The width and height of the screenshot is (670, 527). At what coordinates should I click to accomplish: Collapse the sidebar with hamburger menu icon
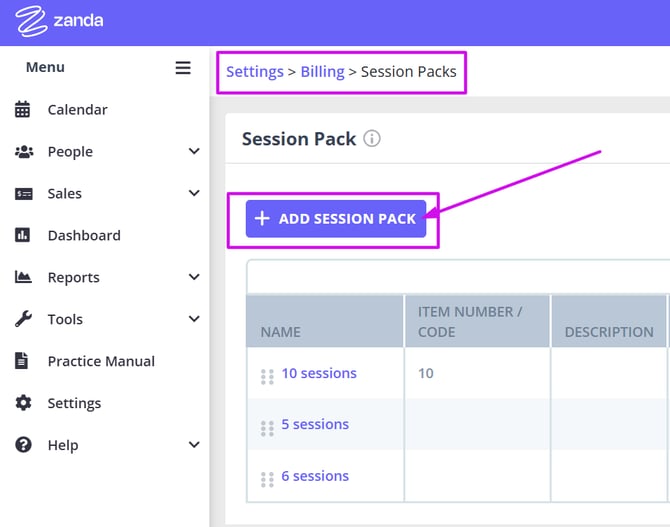[183, 68]
